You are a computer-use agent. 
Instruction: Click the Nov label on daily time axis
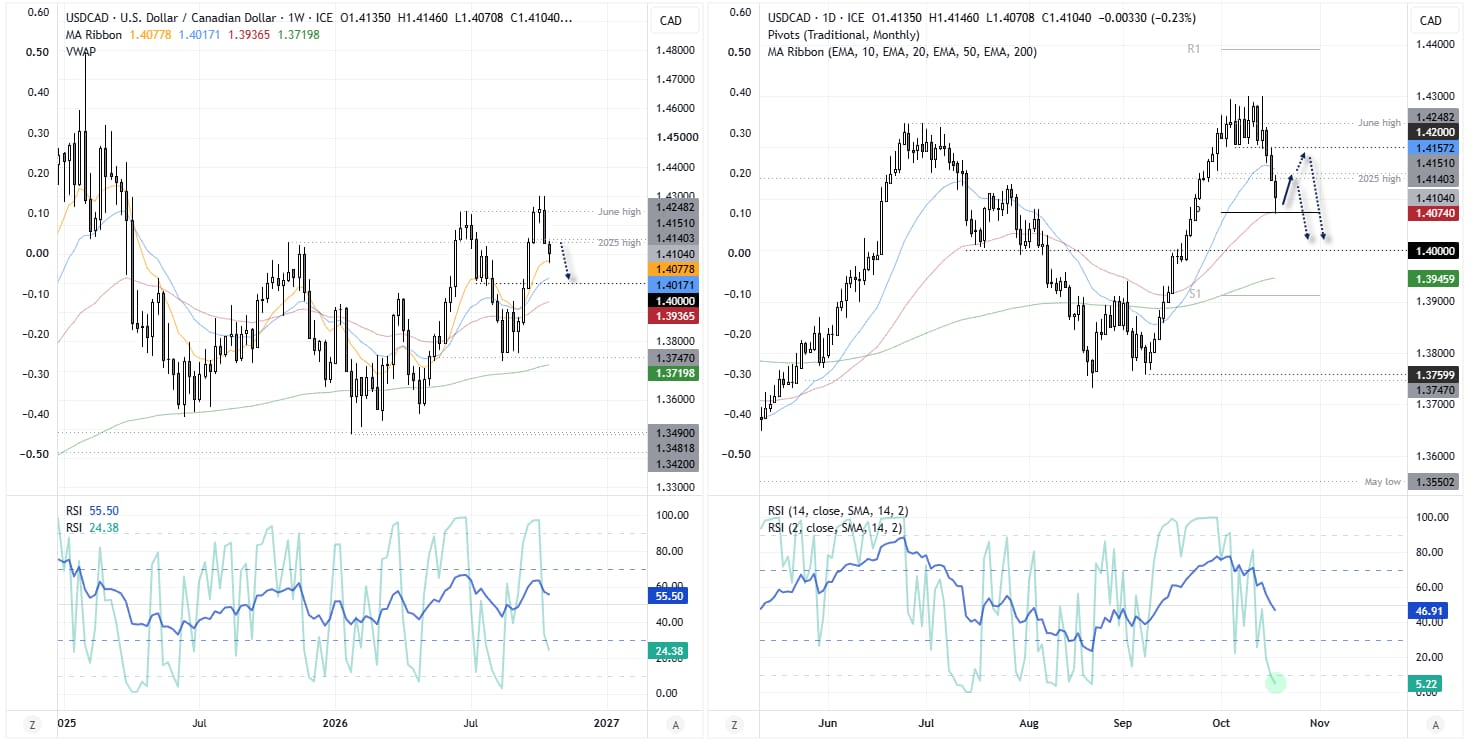(1318, 721)
